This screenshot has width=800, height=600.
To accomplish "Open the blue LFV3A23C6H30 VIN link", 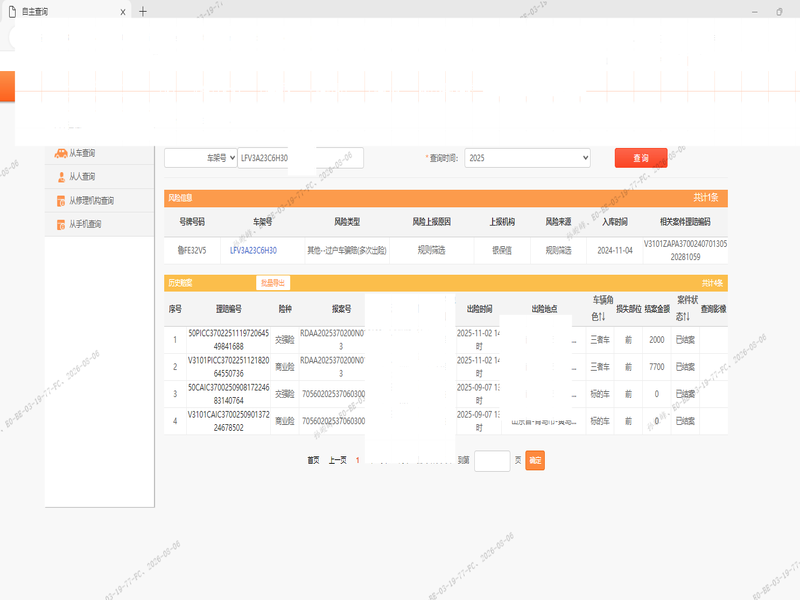I will [253, 251].
